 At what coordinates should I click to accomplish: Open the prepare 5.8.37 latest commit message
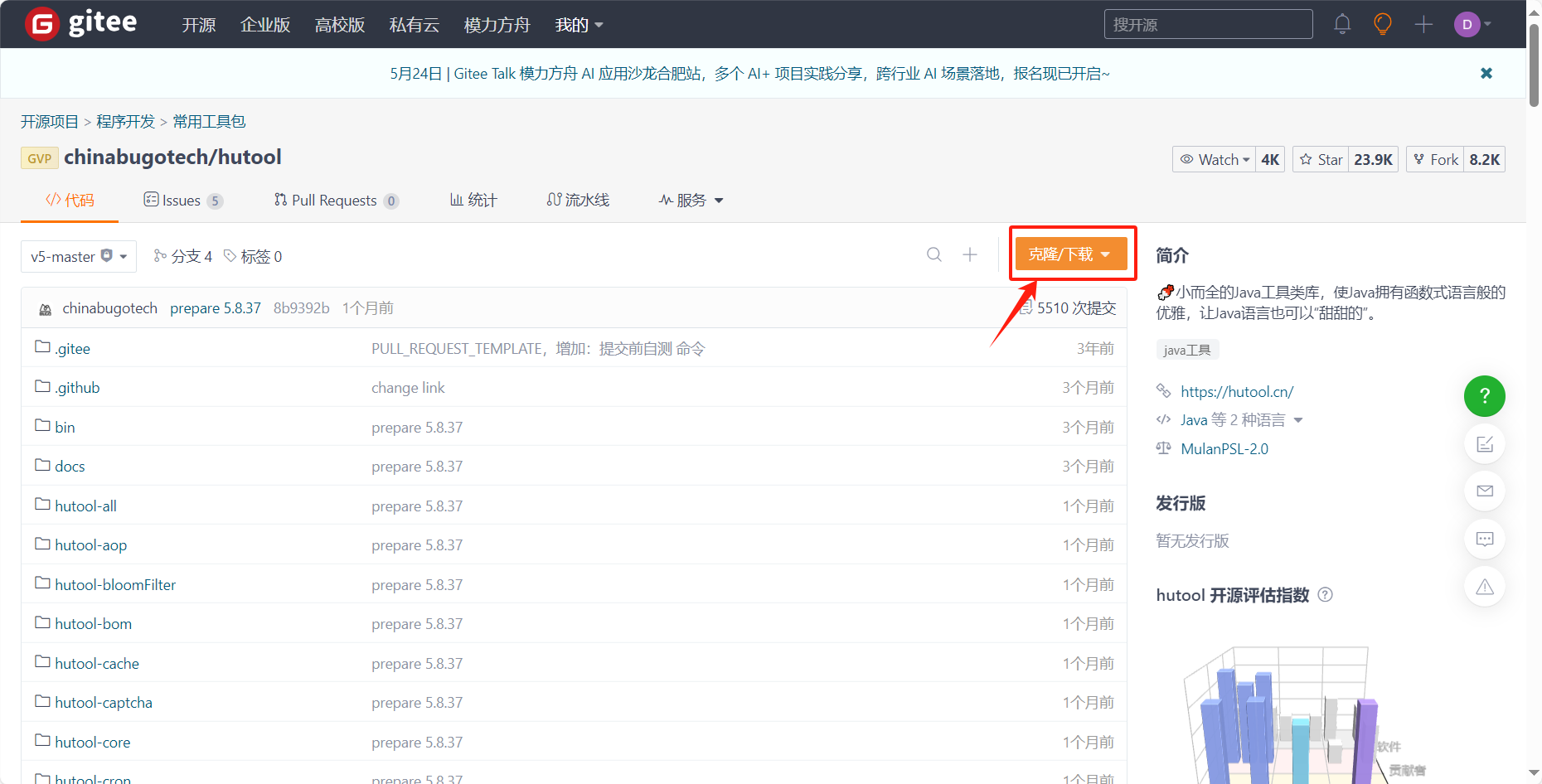[216, 308]
